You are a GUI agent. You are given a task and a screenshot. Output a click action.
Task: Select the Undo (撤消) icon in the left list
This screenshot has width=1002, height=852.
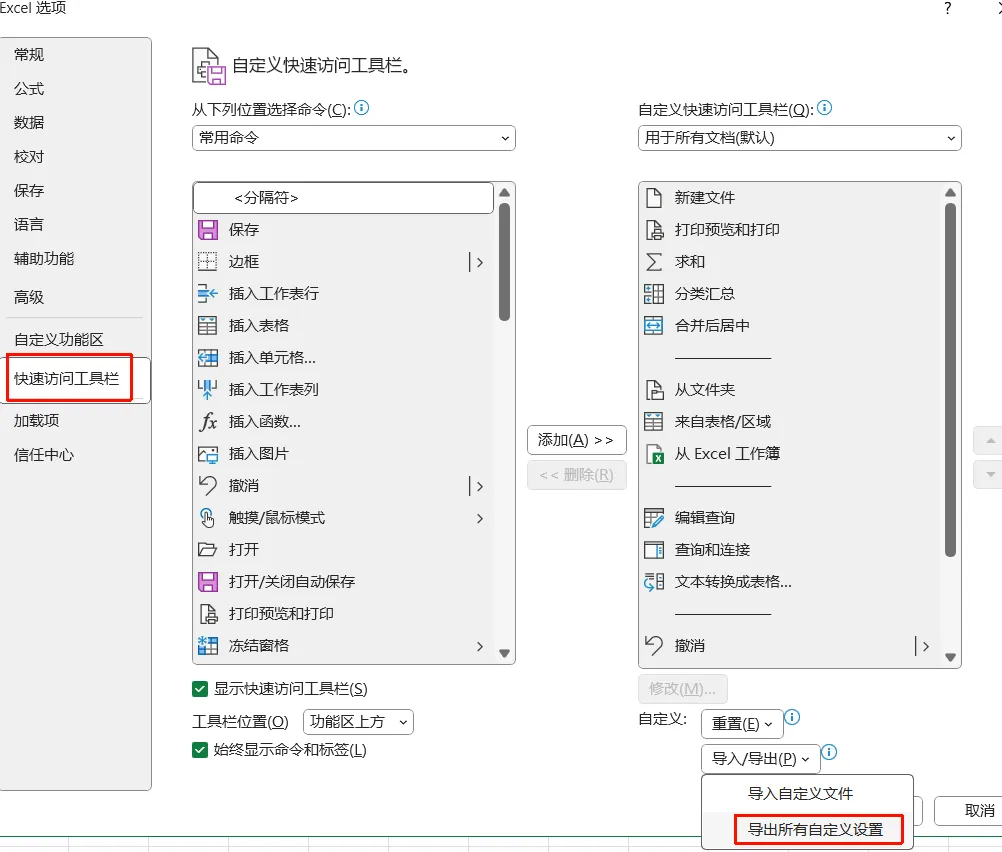click(x=208, y=486)
